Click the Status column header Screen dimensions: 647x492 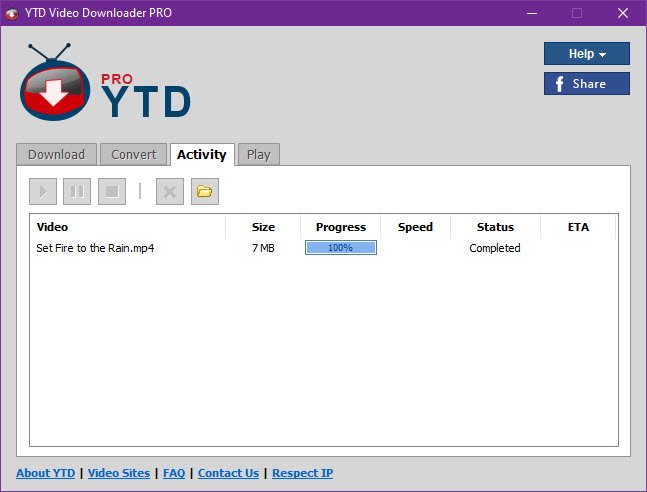coord(496,227)
